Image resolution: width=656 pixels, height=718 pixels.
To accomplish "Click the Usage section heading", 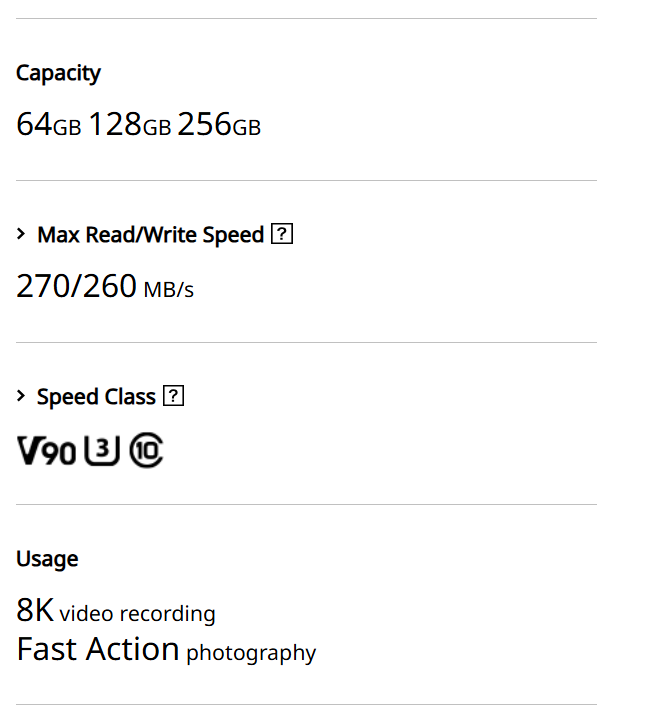I will (x=47, y=559).
